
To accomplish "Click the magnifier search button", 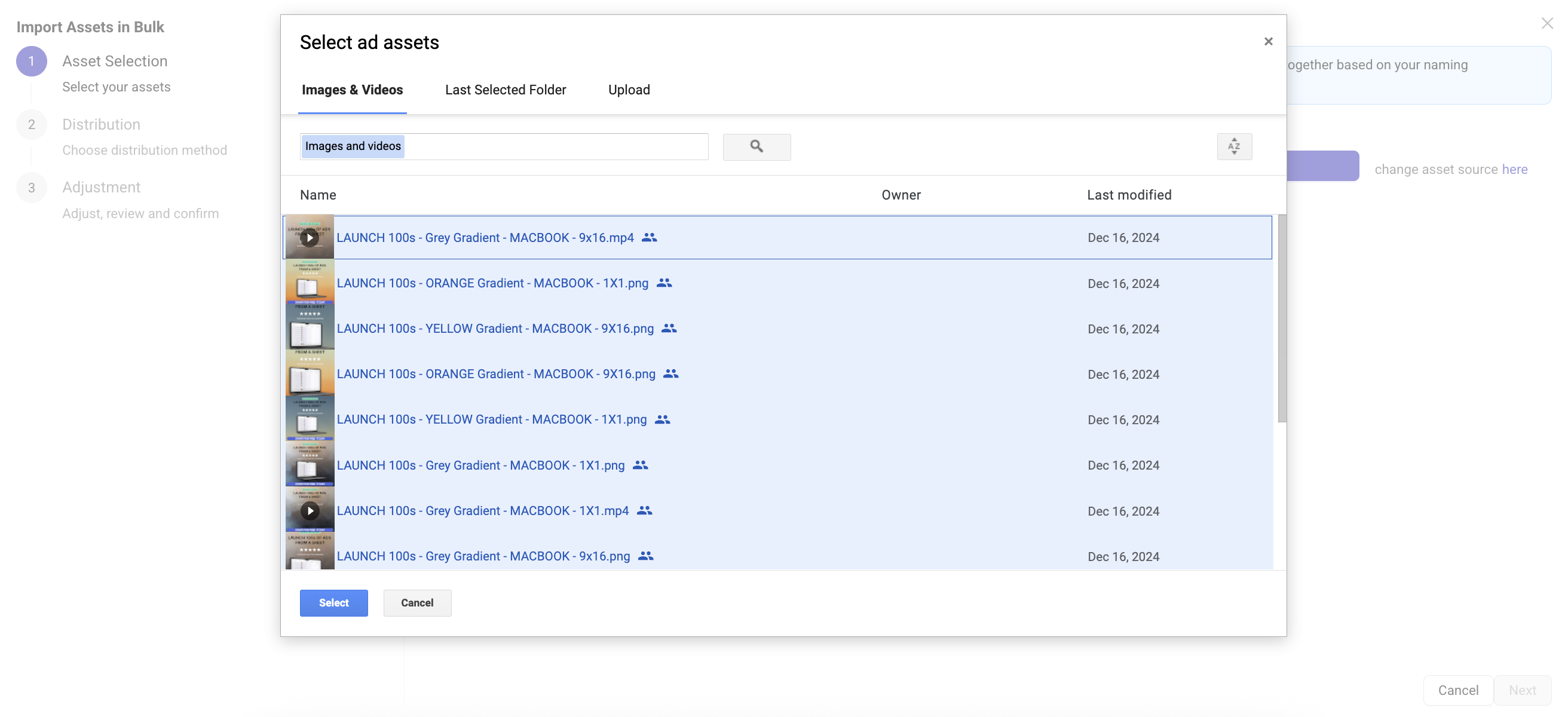I will [756, 147].
